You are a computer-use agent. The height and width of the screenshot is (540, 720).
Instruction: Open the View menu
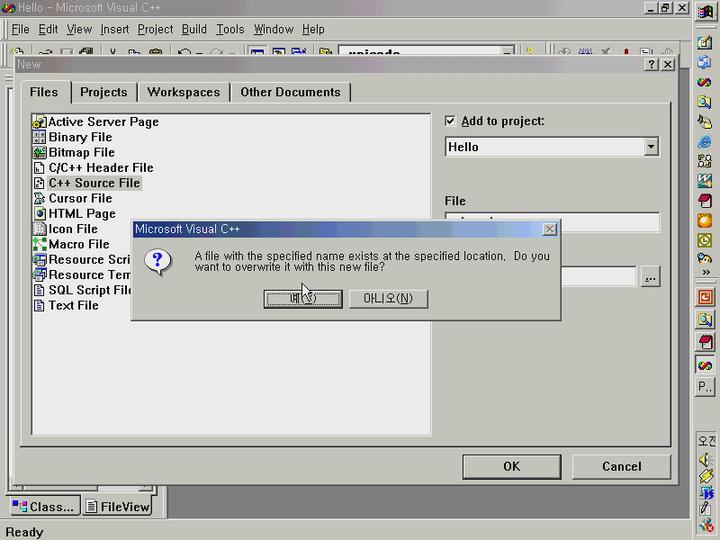tap(79, 29)
